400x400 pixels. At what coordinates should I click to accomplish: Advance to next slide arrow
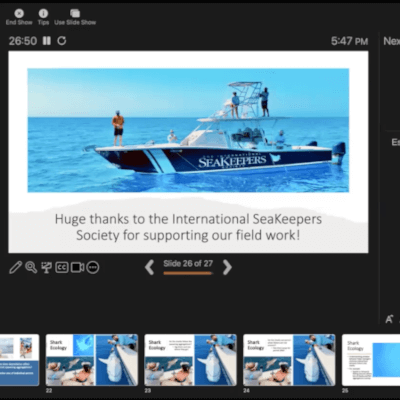click(227, 267)
